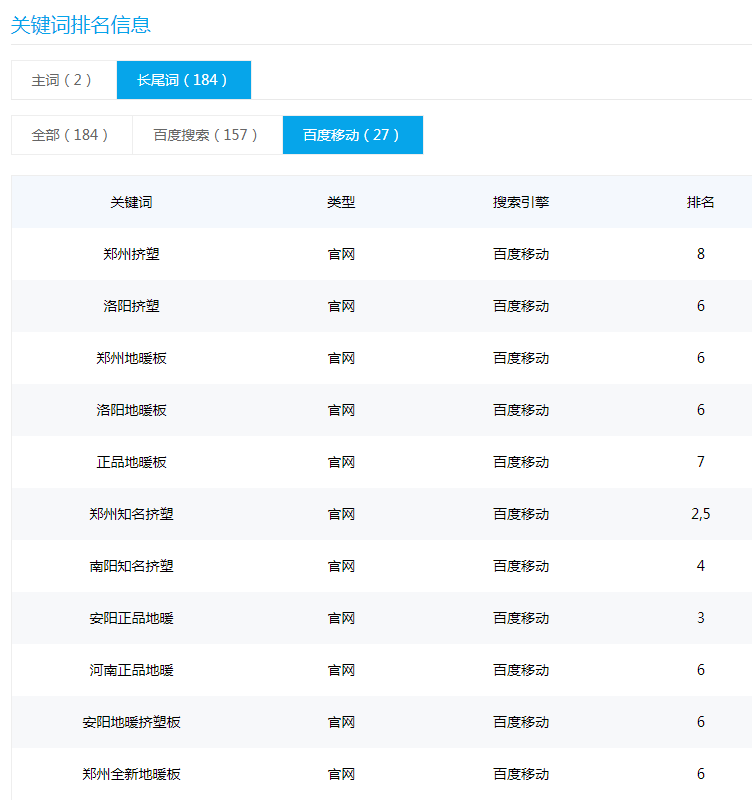Screen dimensions: 752x800
Task: Select the 百度移动 (27) tab
Action: coord(353,135)
